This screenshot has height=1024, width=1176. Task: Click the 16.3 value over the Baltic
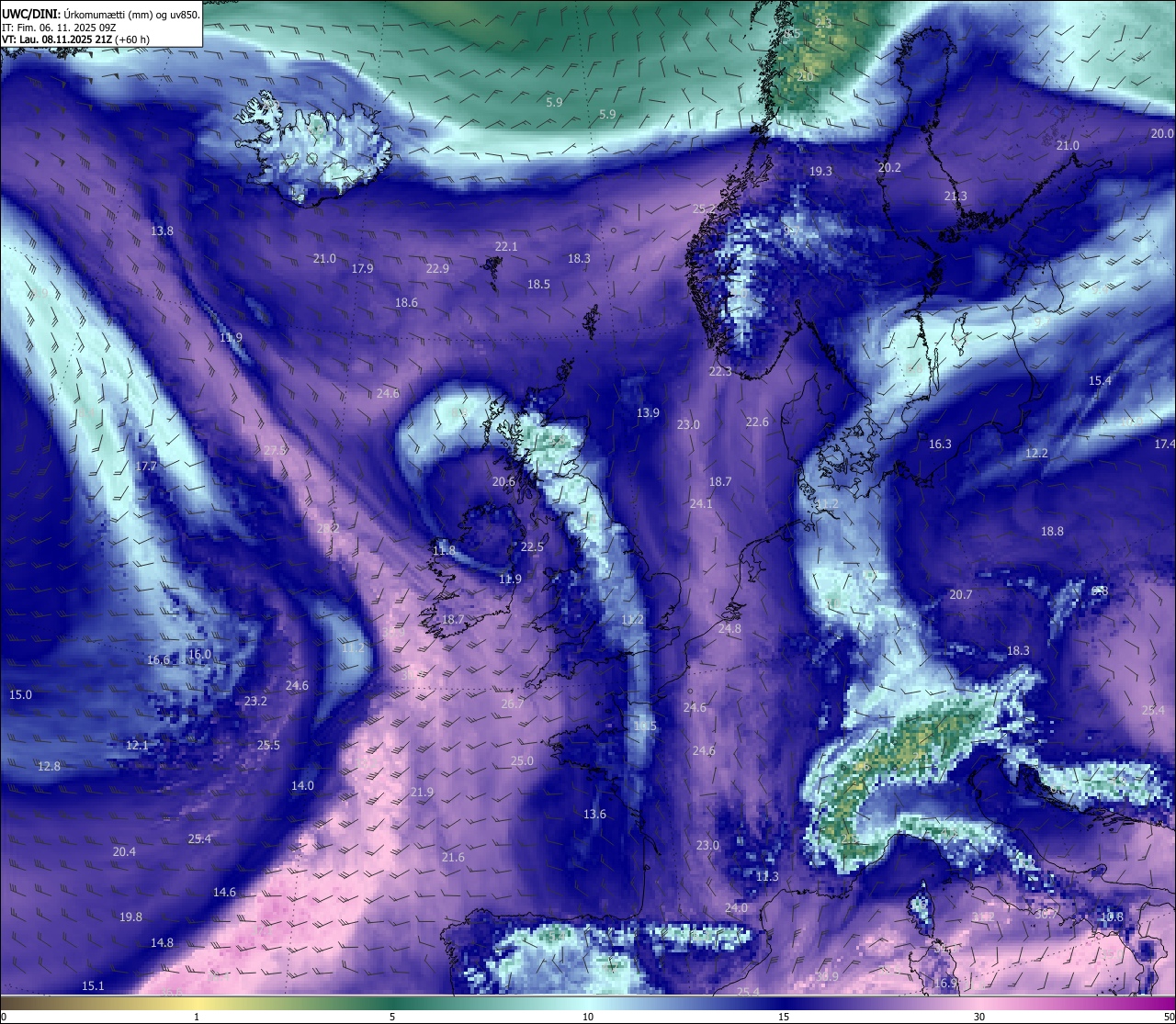click(940, 444)
